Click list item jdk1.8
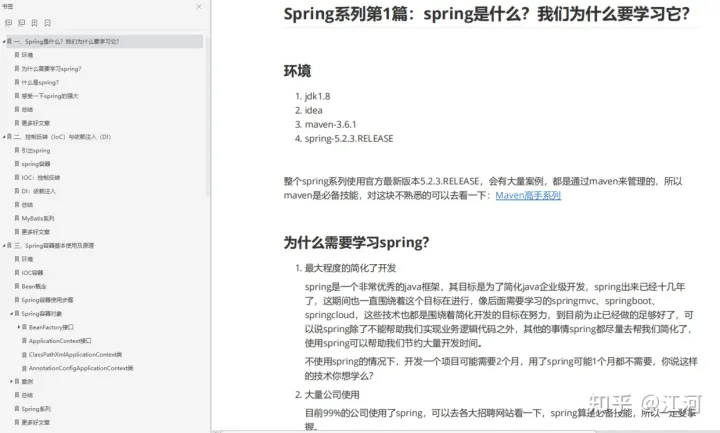Viewport: 720px width, 433px height. click(x=317, y=96)
